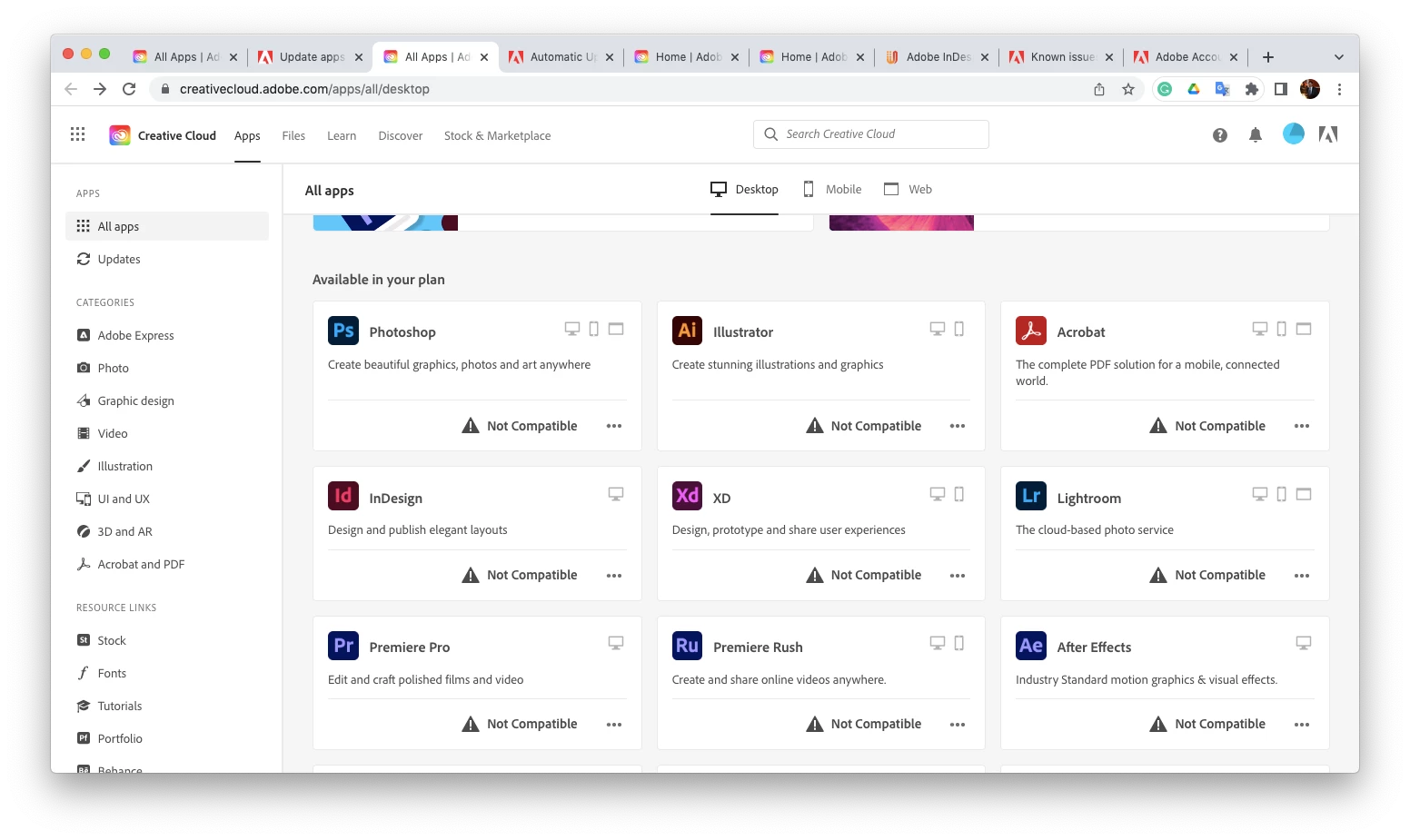Viewport: 1410px width, 840px height.
Task: Open the Learn menu item
Action: coord(342,136)
